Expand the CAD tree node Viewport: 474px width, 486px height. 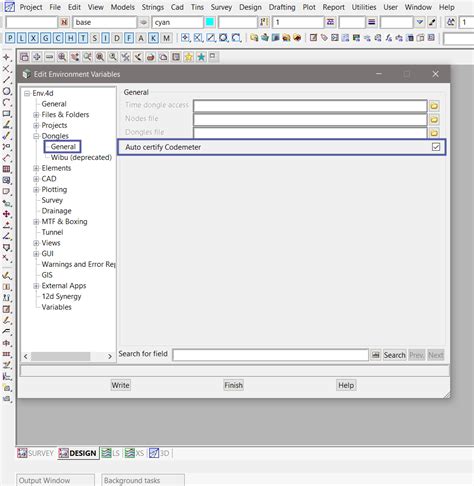[x=36, y=179]
